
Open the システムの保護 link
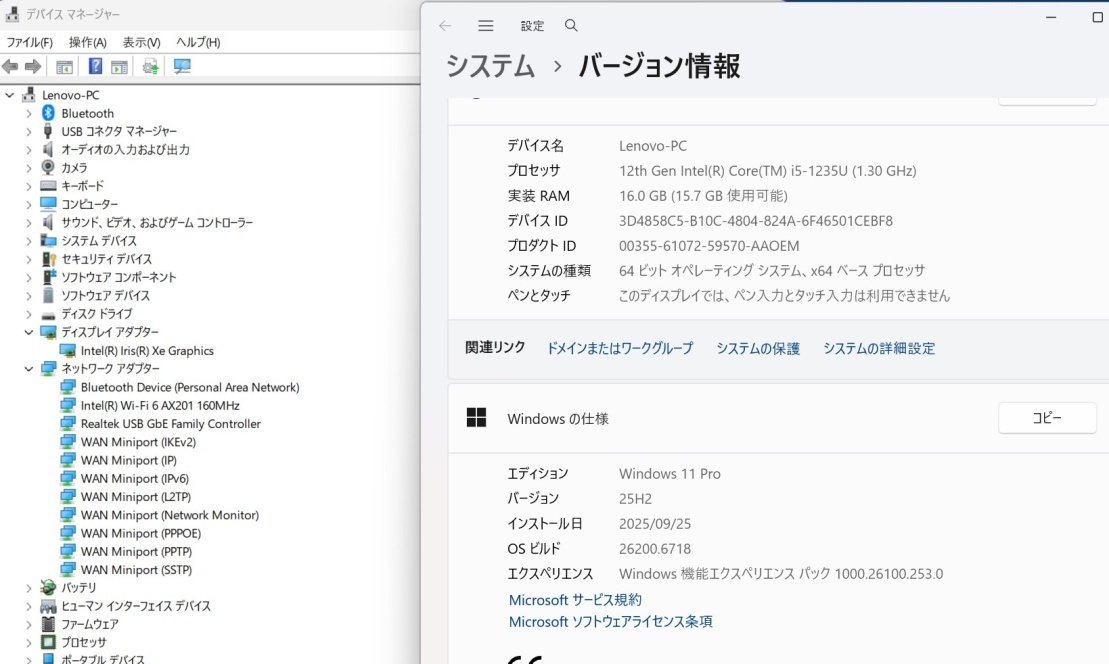pyautogui.click(x=757, y=348)
